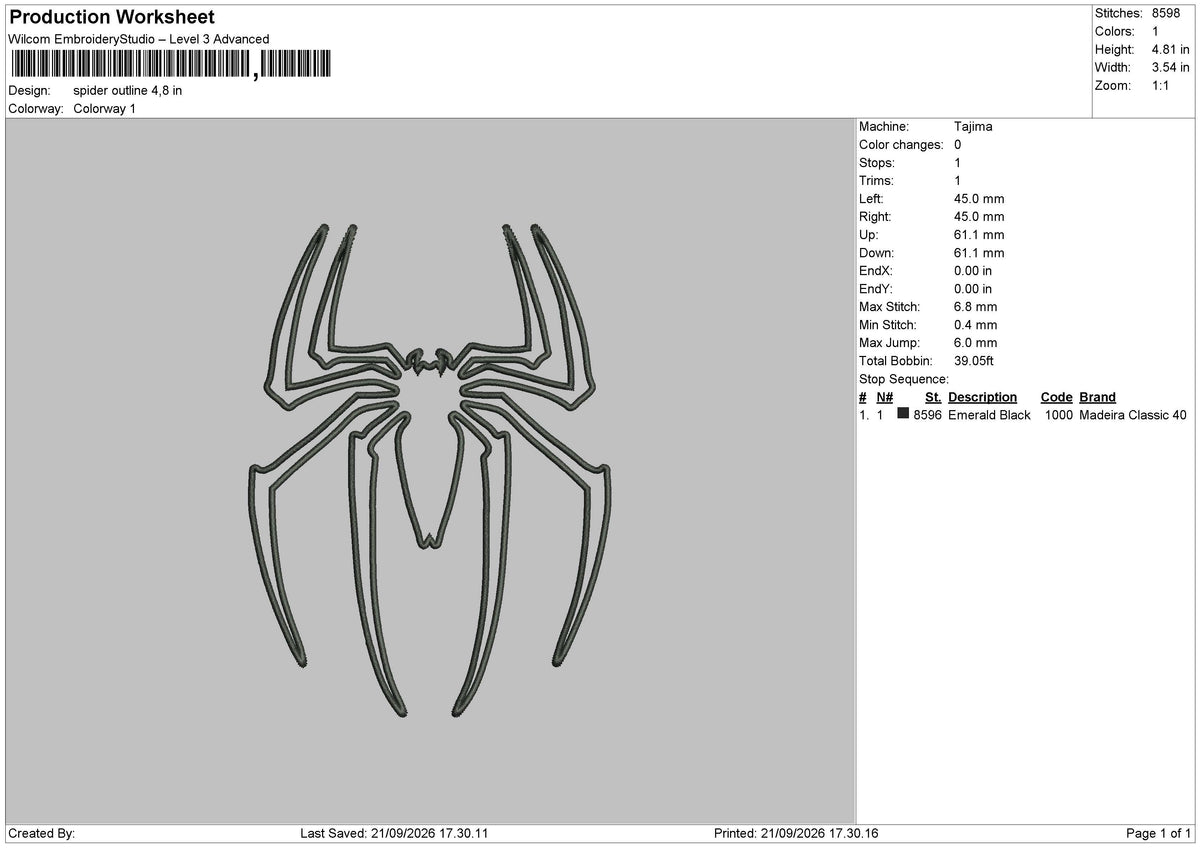Click the Page 1 of 1 indicator

pos(1158,833)
